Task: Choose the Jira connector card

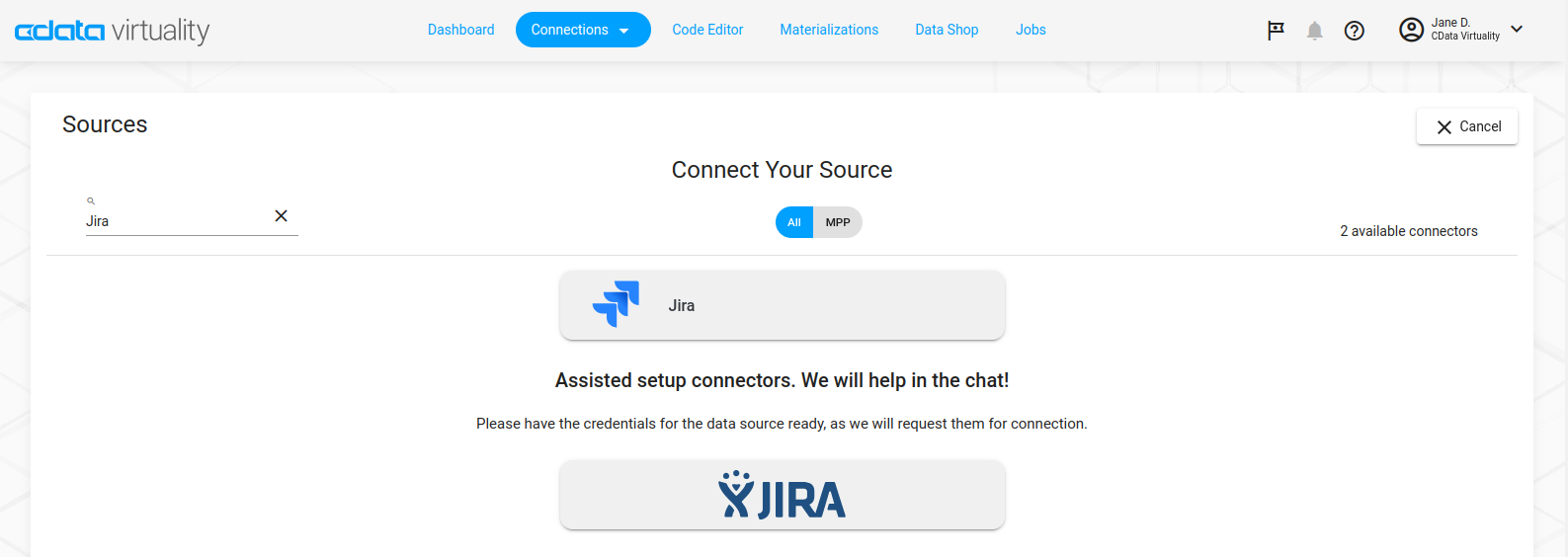Action: [x=783, y=305]
